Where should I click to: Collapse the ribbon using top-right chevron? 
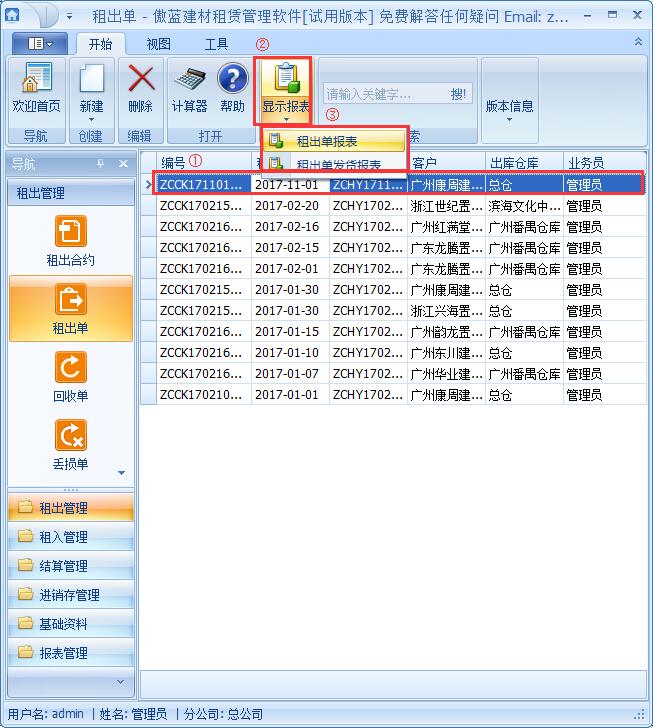tap(638, 42)
